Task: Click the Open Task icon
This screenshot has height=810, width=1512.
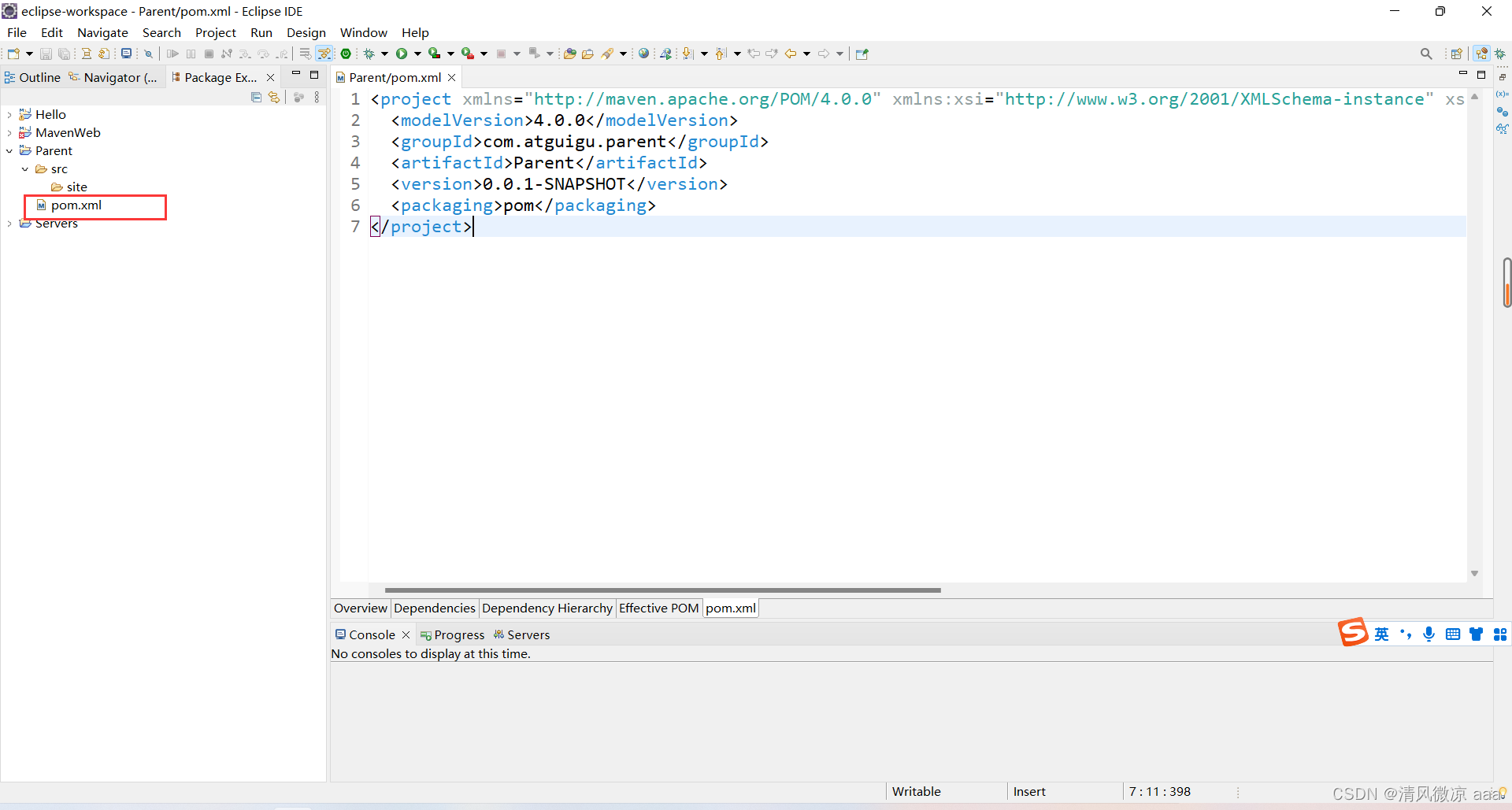Action: 587,54
